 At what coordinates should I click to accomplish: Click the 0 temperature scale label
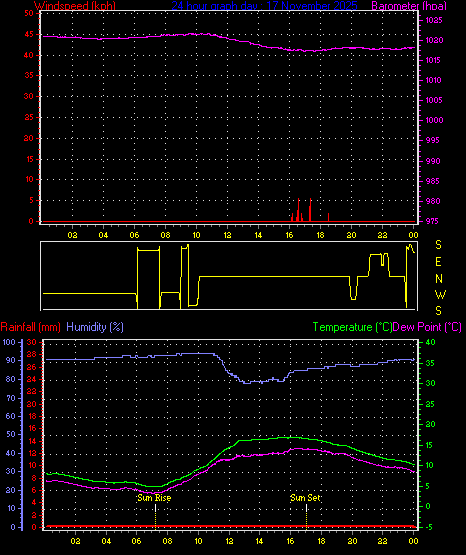[x=428, y=507]
